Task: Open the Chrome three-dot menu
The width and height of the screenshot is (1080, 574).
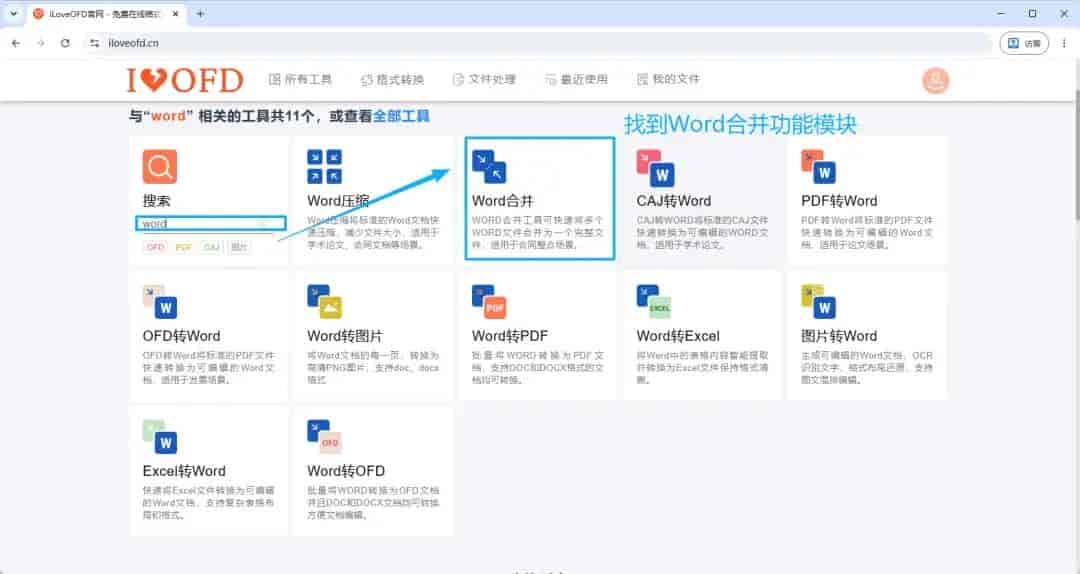Action: [x=1064, y=43]
